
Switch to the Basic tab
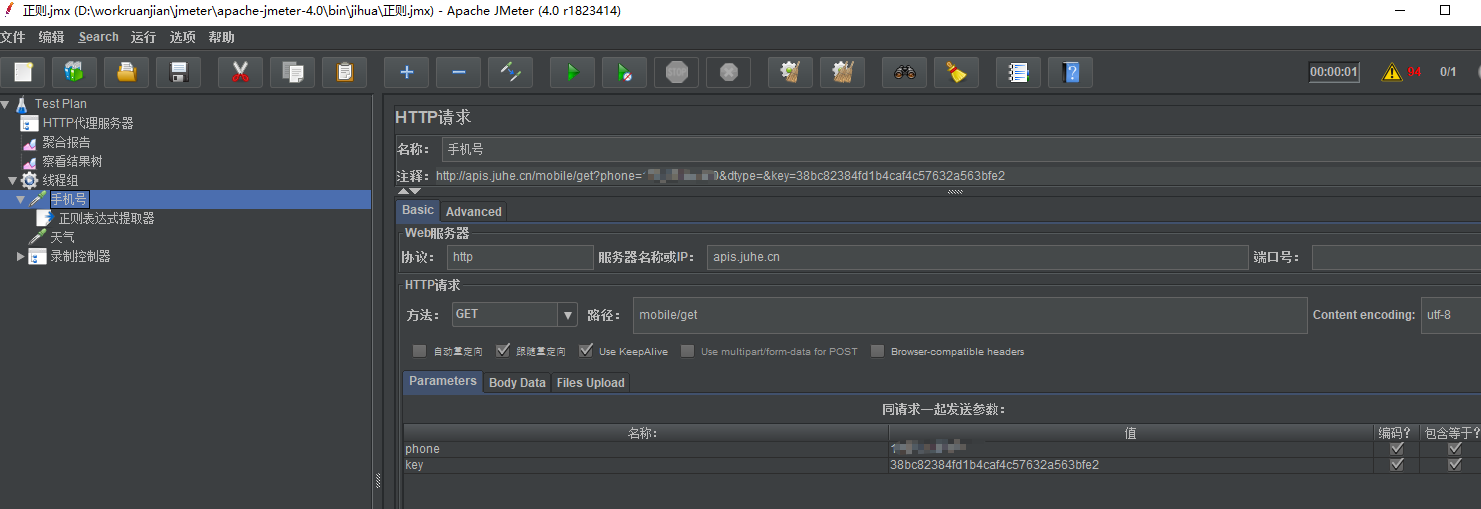418,210
